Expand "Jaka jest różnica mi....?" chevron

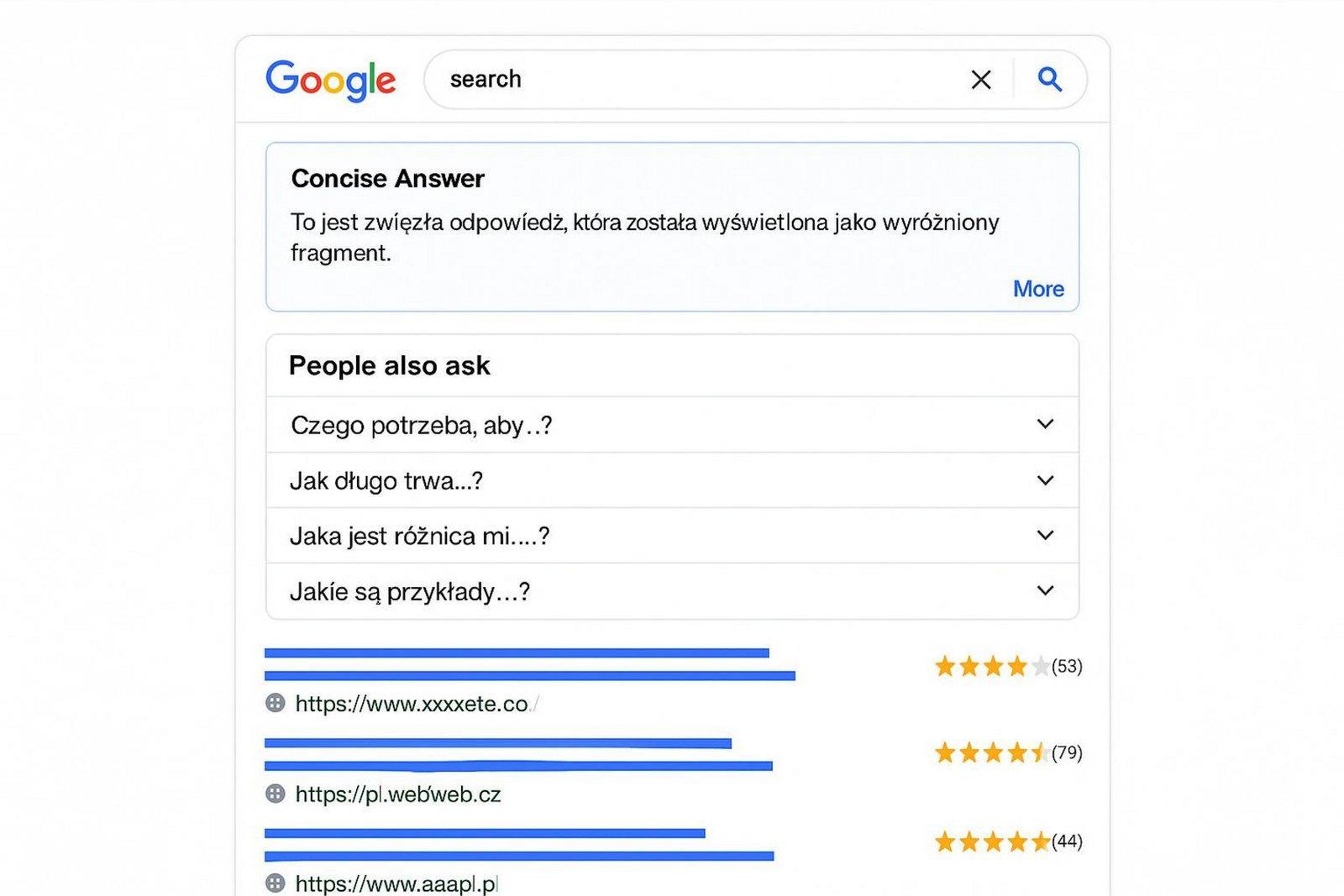click(1045, 535)
